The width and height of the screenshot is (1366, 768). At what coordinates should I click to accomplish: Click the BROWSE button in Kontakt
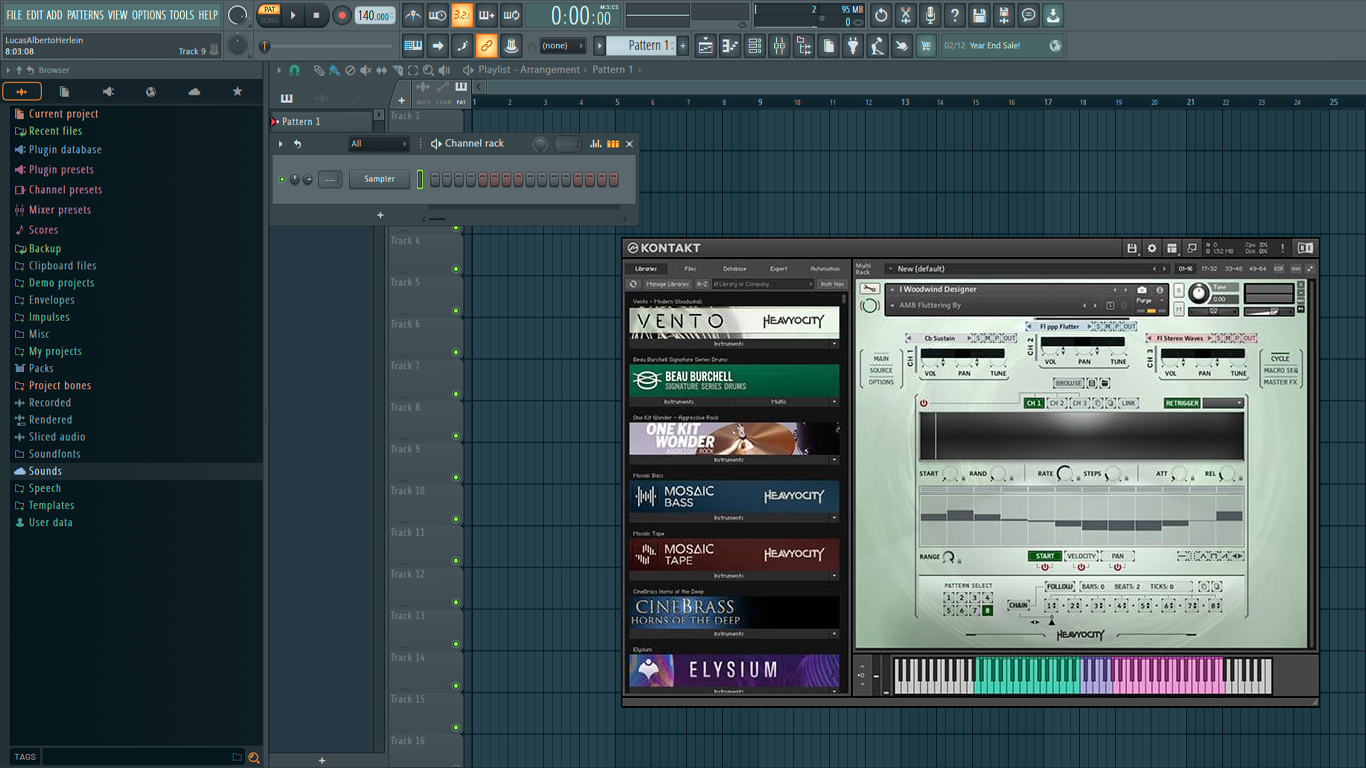1069,383
